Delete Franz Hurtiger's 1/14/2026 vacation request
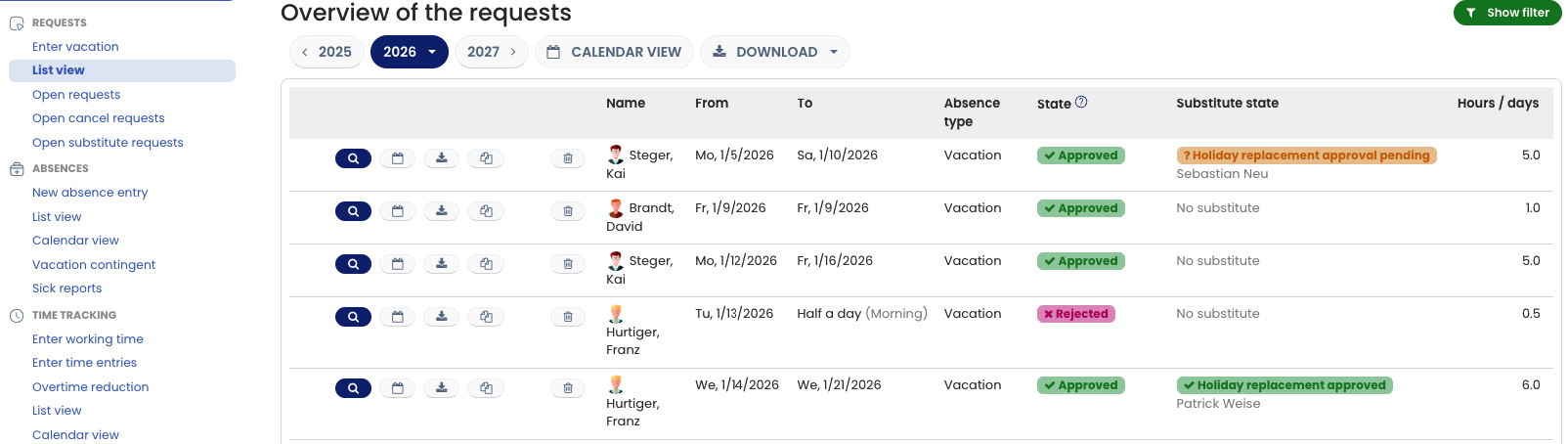The width and height of the screenshot is (1568, 444). pos(568,388)
